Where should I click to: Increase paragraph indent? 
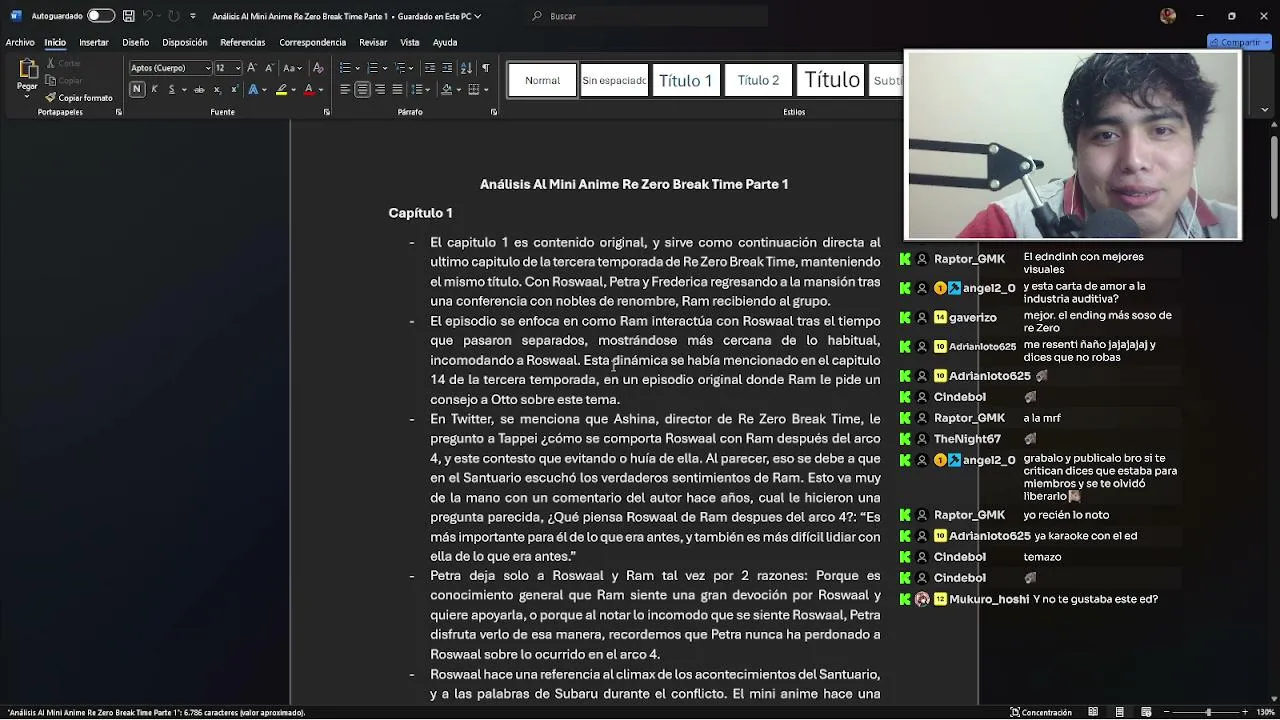[x=447, y=68]
